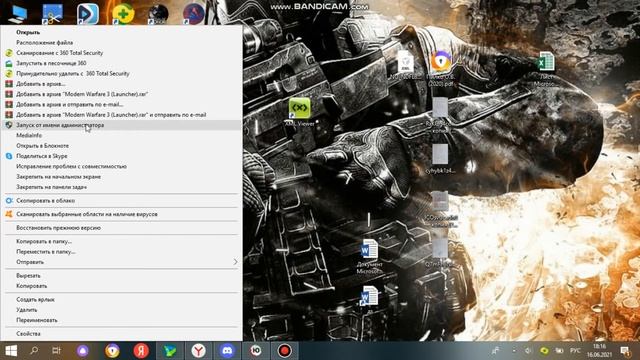640x360 pixels.
Task: Open Yandex Browser "Y" taskbar icon
Action: (198, 351)
